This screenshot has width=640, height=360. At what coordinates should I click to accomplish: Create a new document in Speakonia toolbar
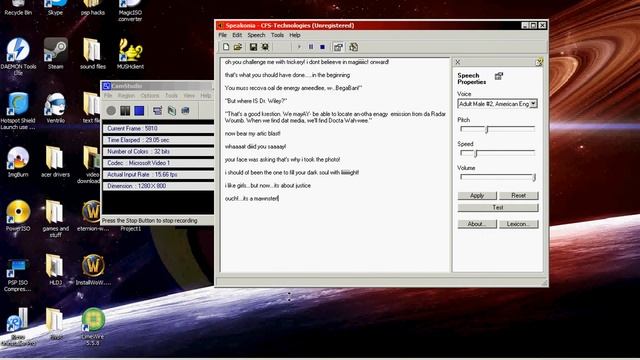226,47
